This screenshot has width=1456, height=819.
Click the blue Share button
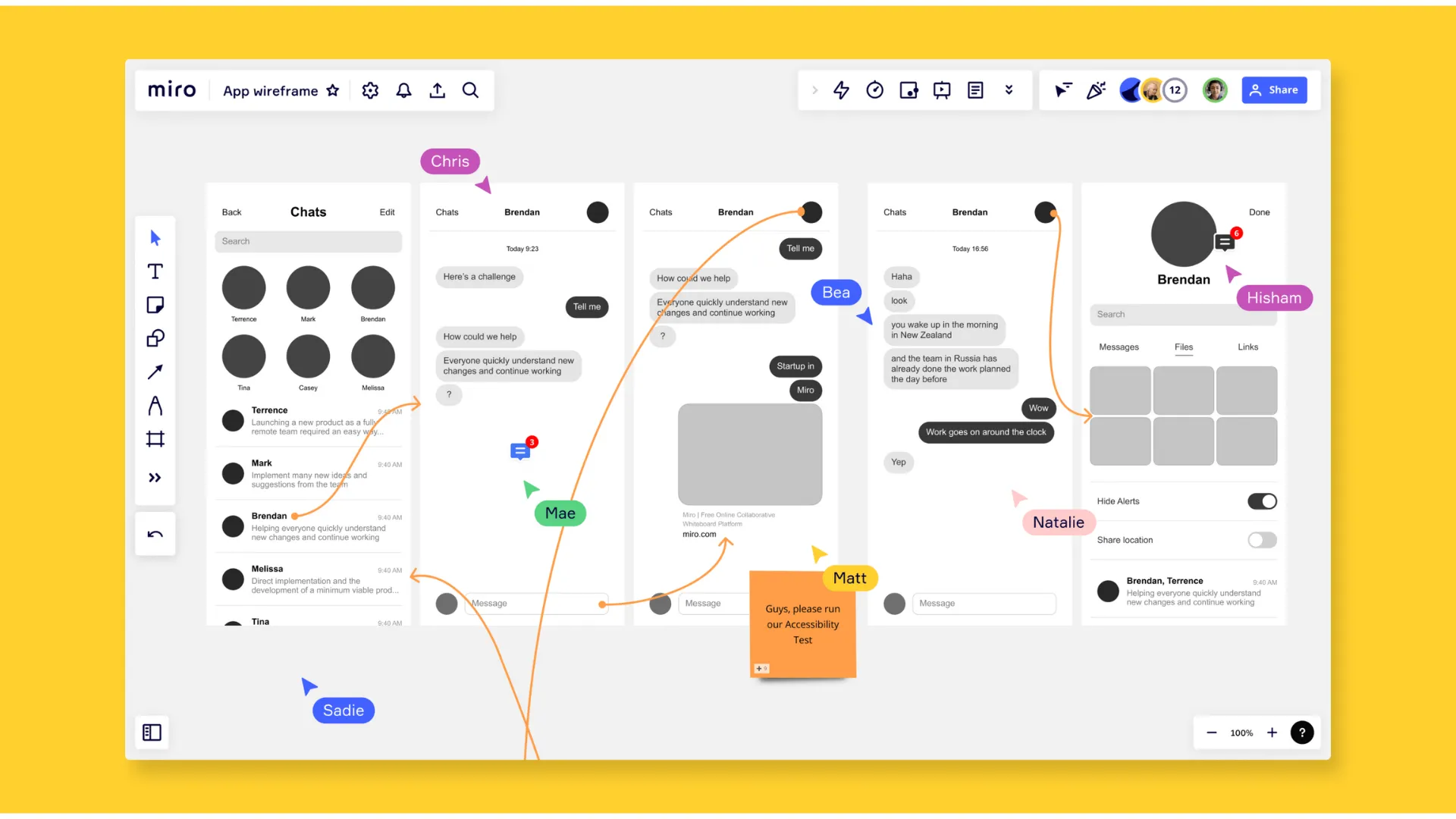pyautogui.click(x=1274, y=90)
